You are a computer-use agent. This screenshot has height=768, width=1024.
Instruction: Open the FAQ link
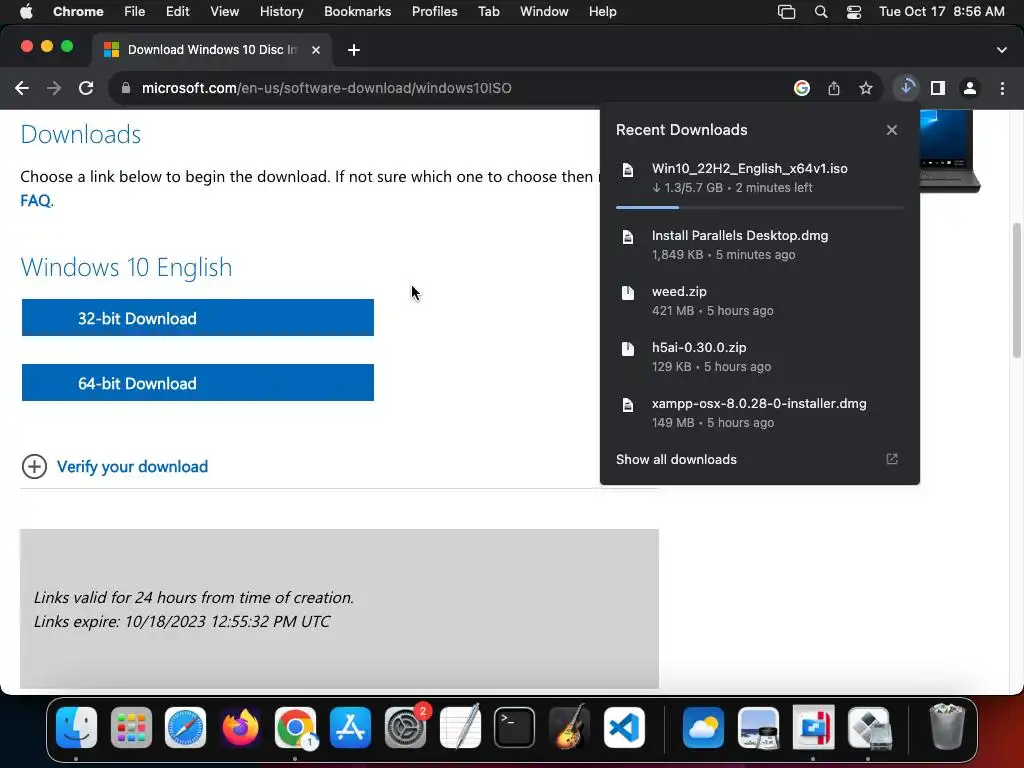click(x=35, y=200)
